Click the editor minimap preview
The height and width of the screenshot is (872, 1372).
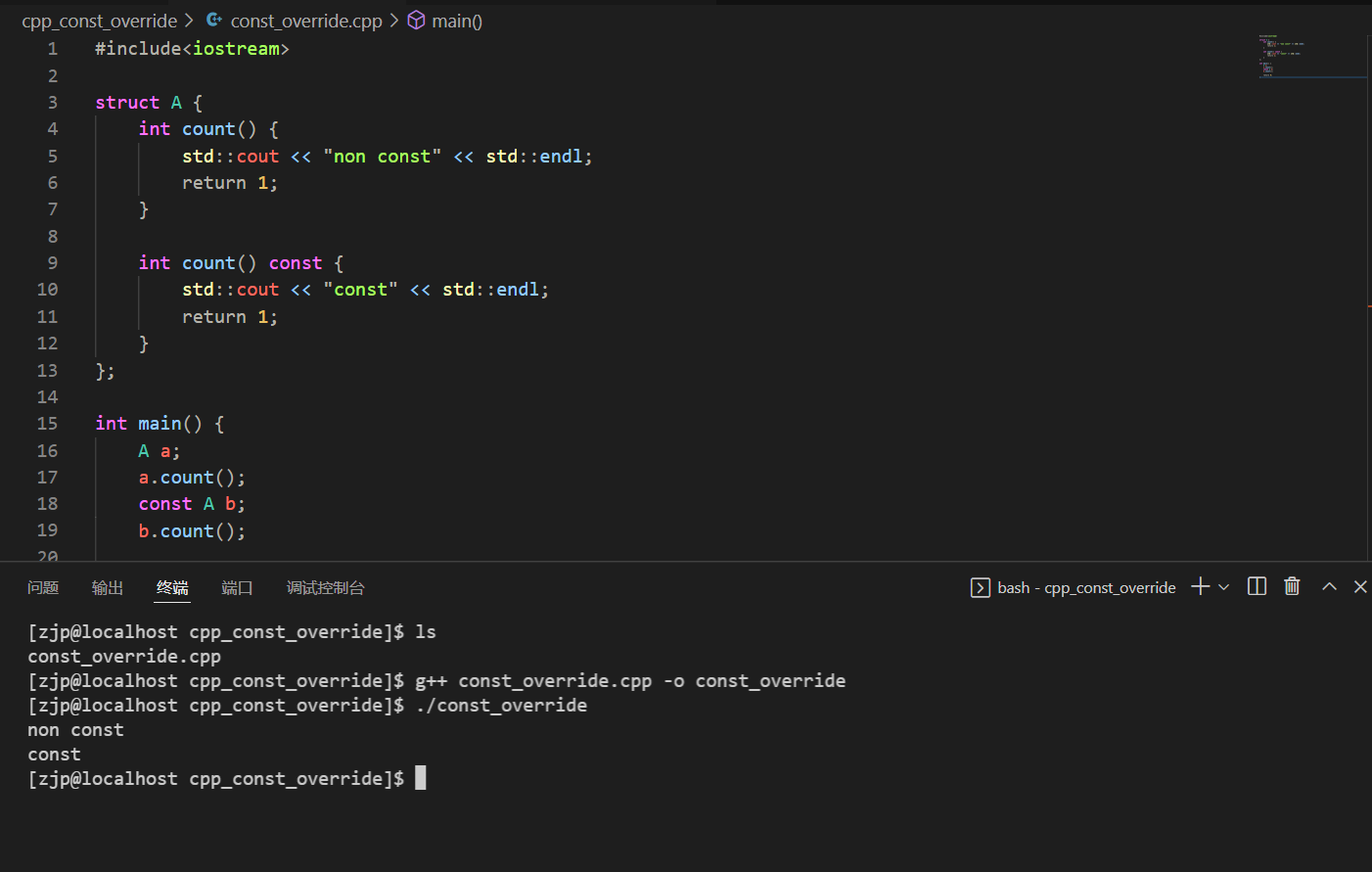[1311, 57]
